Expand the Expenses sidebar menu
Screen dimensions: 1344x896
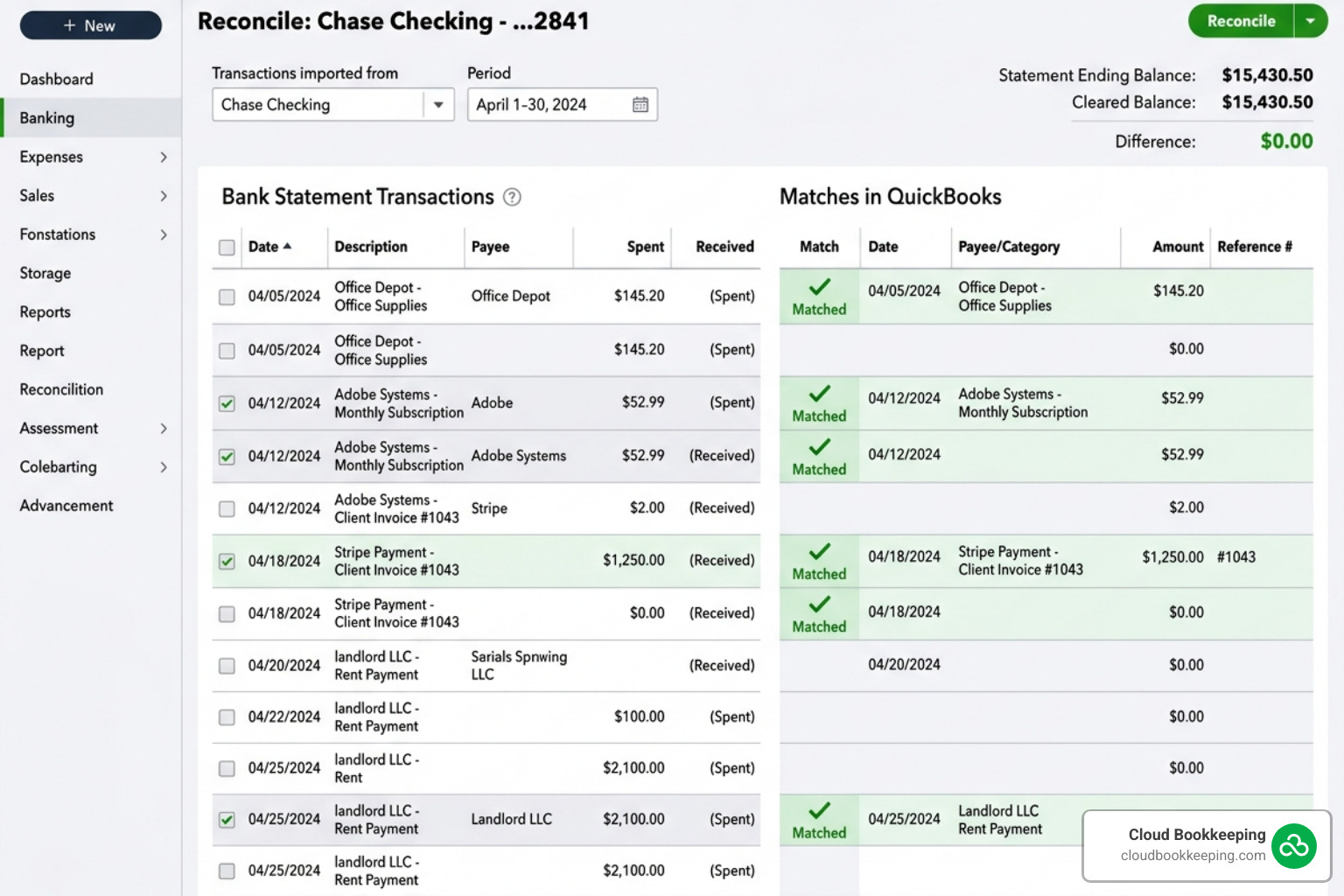tap(164, 157)
